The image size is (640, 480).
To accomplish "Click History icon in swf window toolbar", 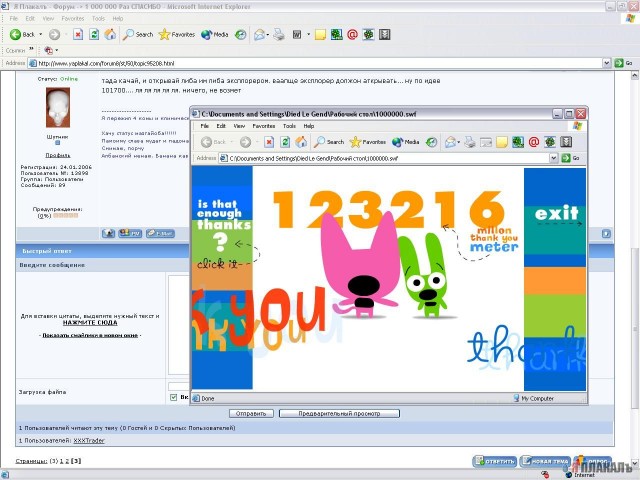I will [x=431, y=142].
